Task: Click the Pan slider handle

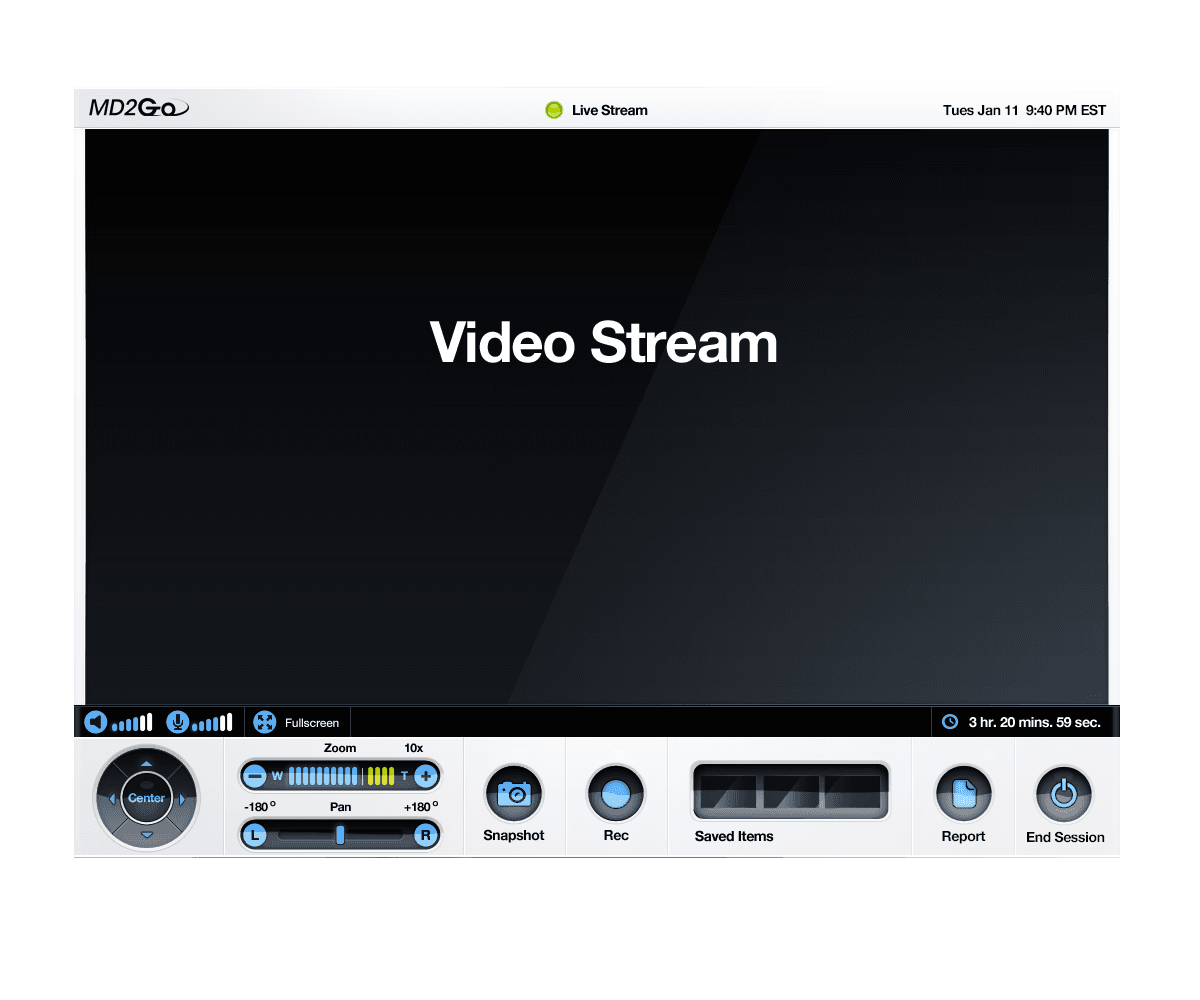Action: tap(340, 835)
